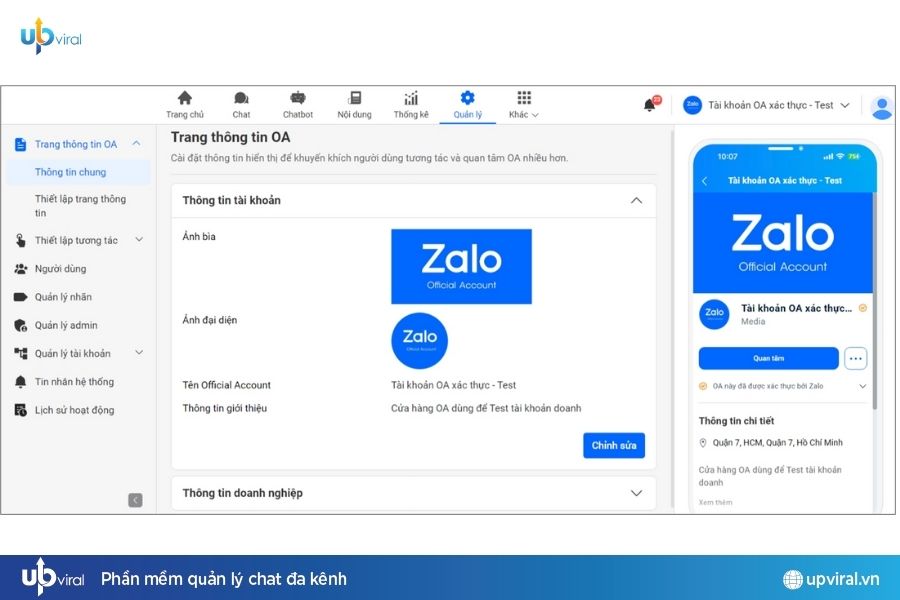Expand the OA verification notice in preview
Screen dimensions: 900x600
863,386
